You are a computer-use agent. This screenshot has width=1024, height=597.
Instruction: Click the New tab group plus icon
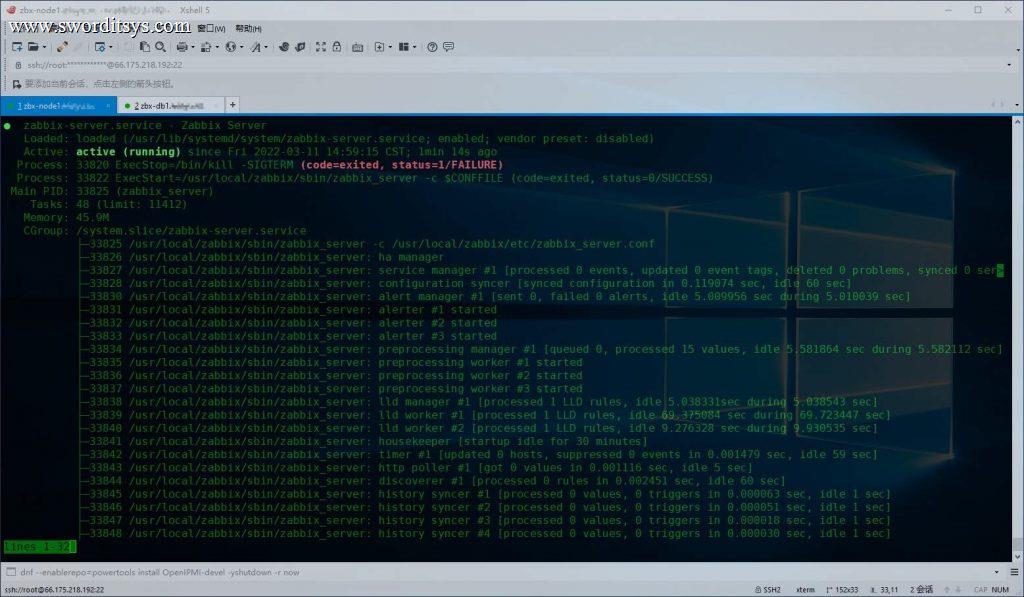pos(379,47)
